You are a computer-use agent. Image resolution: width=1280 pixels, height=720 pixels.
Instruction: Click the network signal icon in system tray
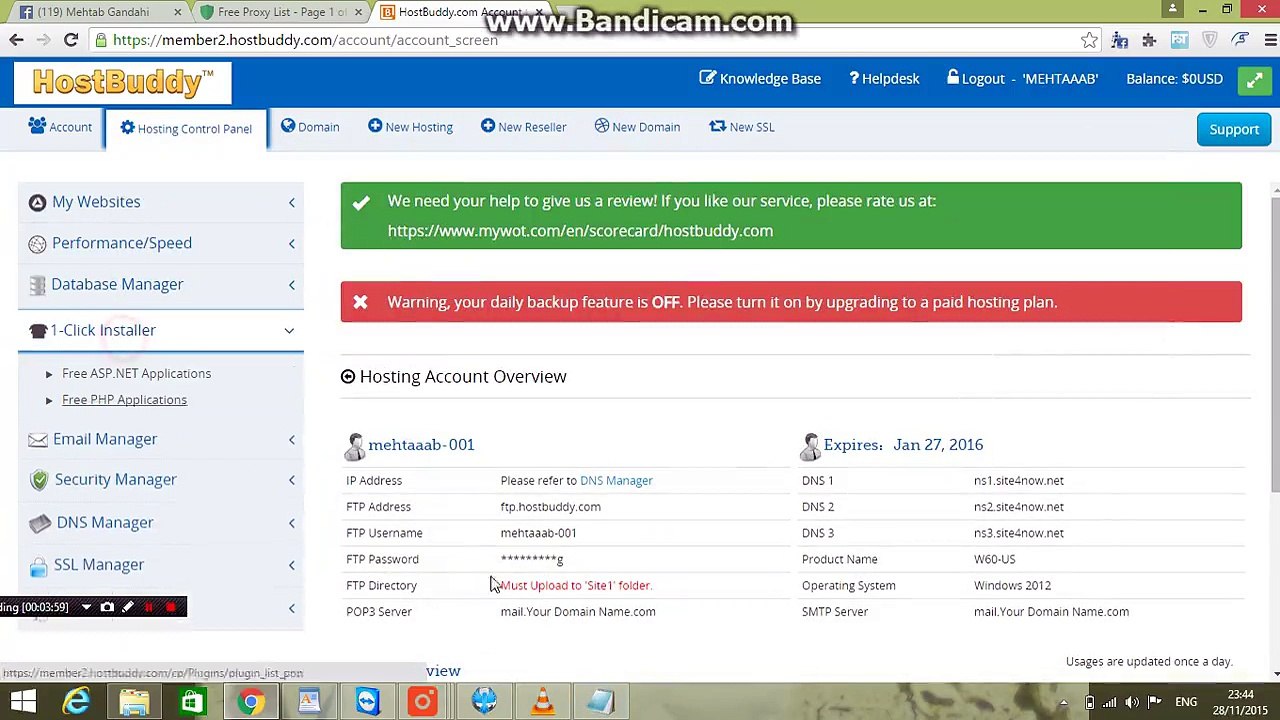pos(1110,702)
